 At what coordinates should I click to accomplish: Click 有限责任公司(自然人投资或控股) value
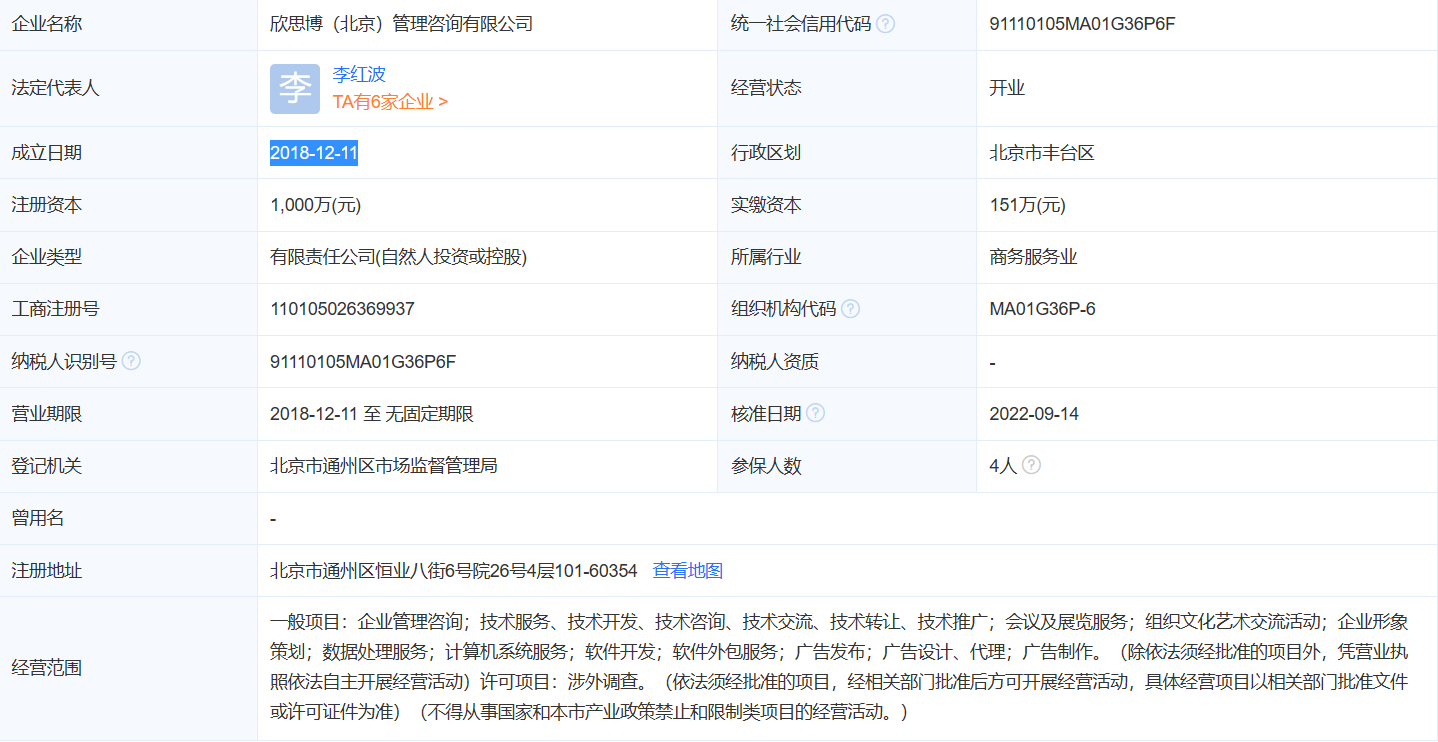click(x=398, y=257)
